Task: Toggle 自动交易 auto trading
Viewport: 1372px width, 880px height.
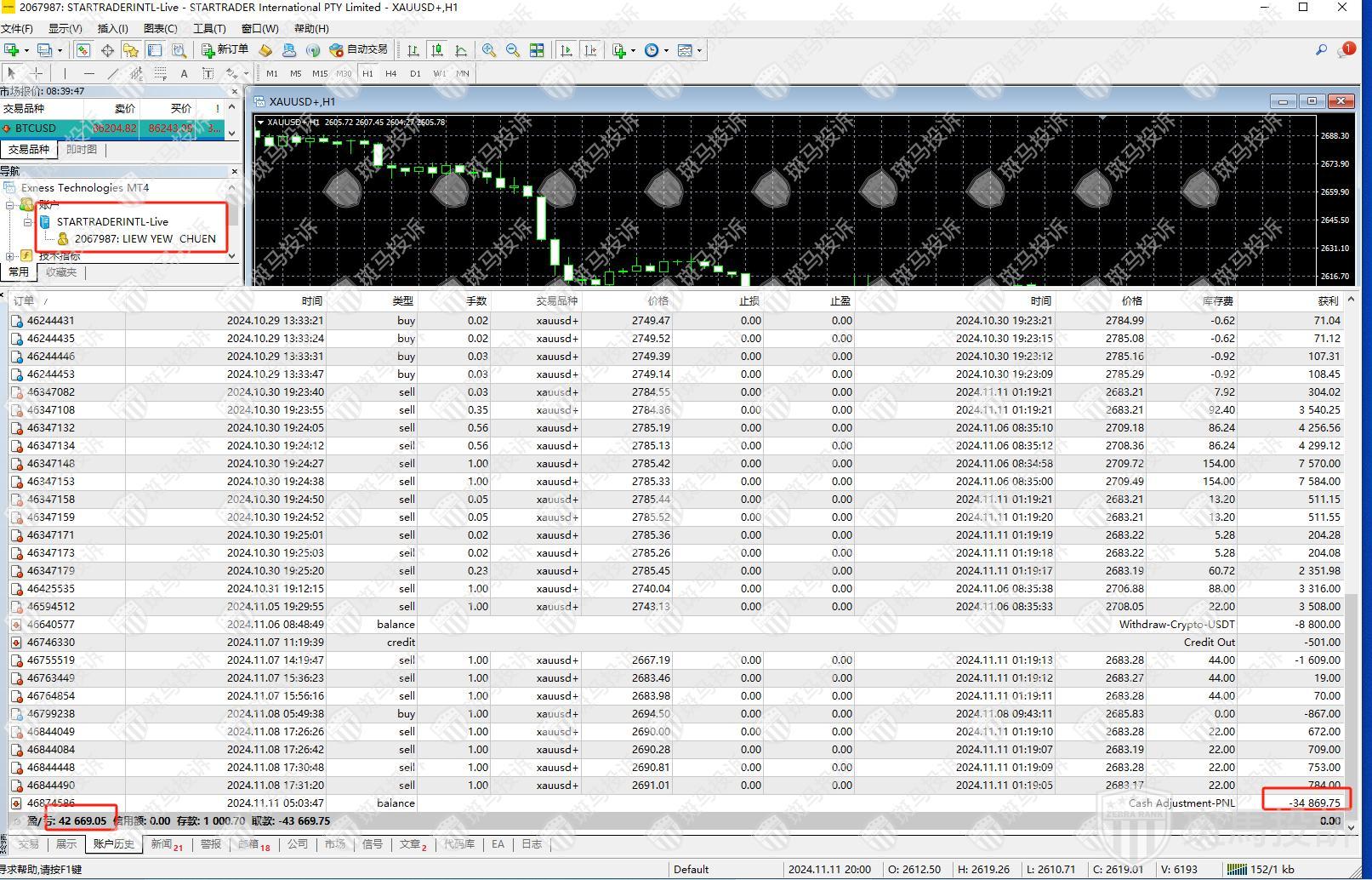Action: pyautogui.click(x=359, y=50)
